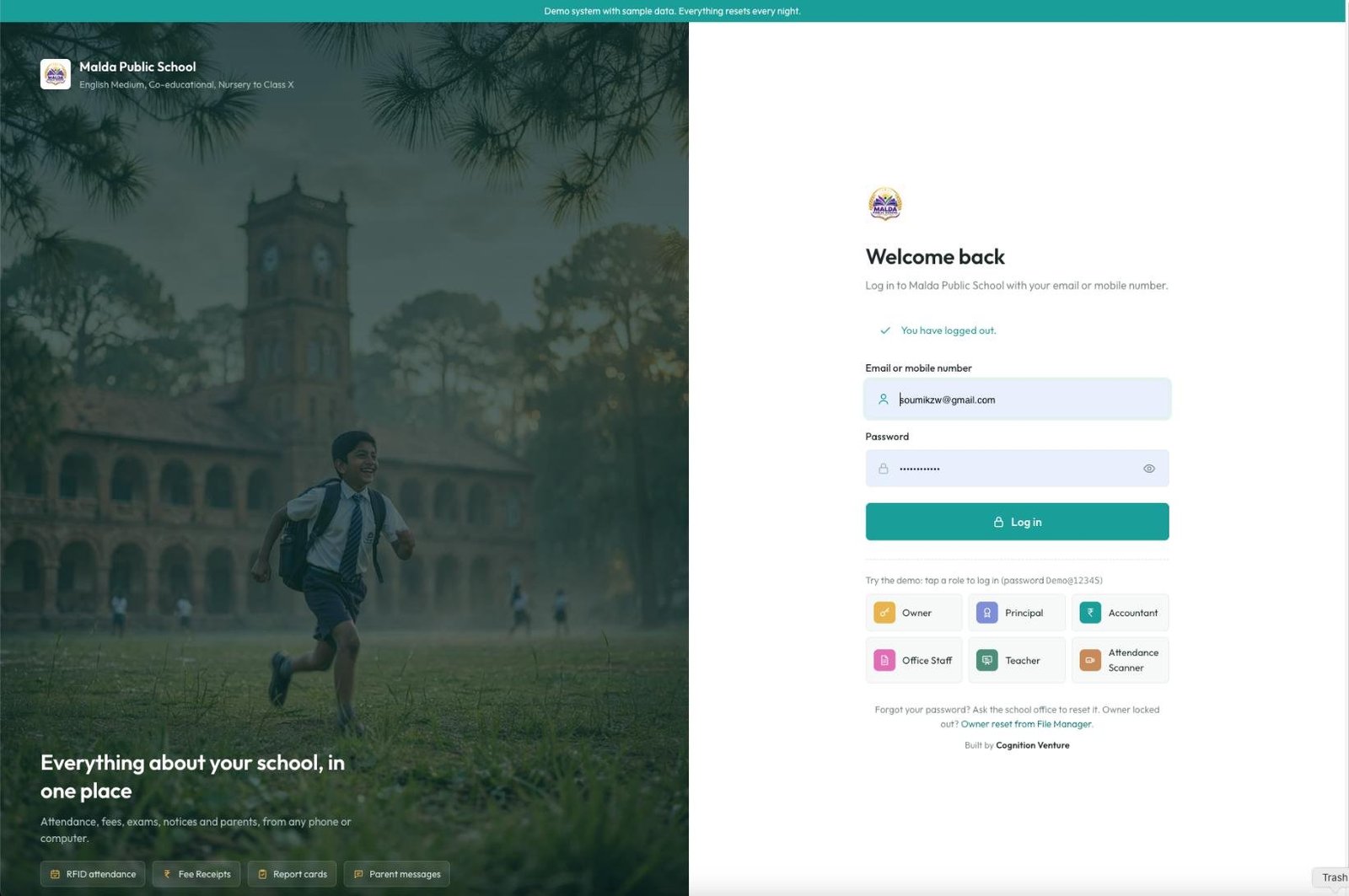Screen dimensions: 1349x896
Task: Click the Malda Public School logo at top-left
Action: coord(56,74)
